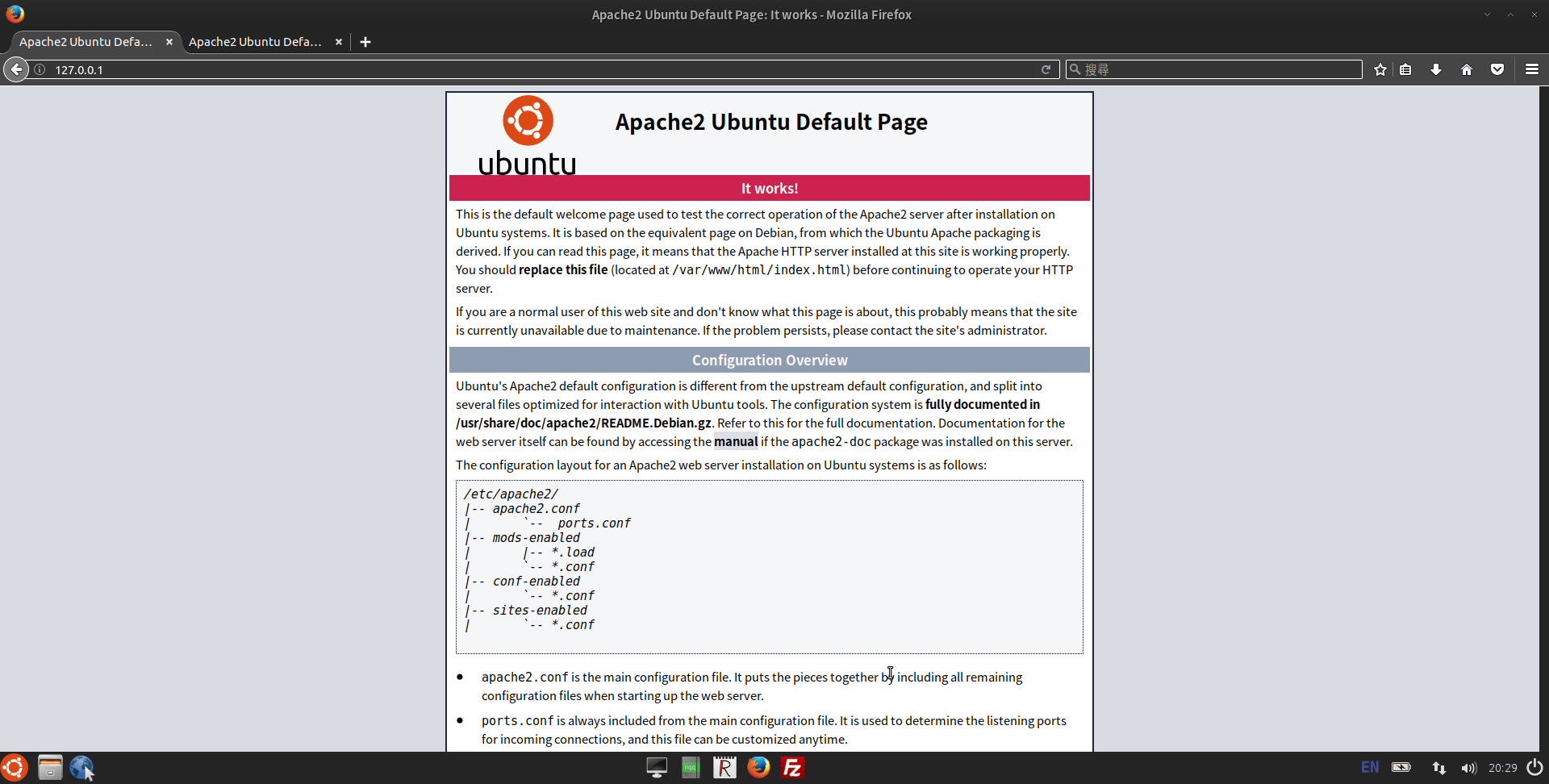The width and height of the screenshot is (1549, 784).
Task: Open RedNotebook from the taskbar
Action: click(x=724, y=767)
